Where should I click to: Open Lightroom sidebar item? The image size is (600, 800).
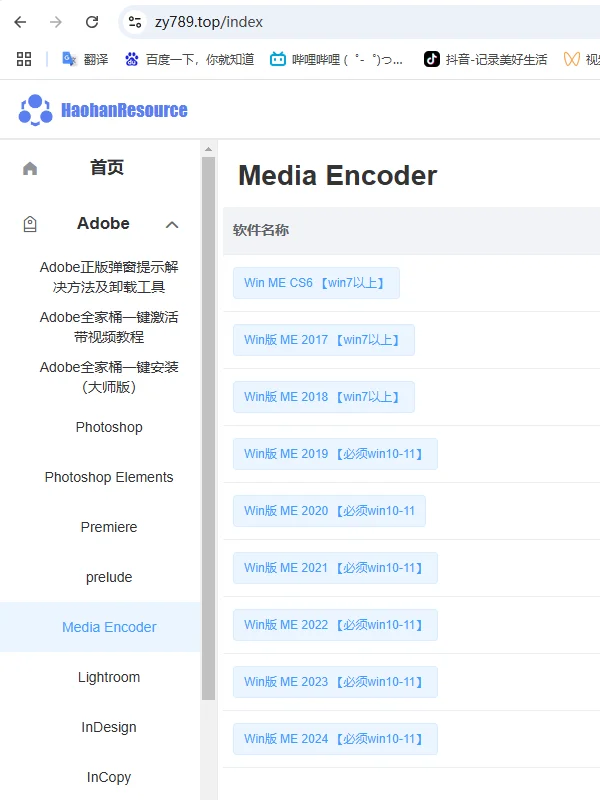[x=109, y=677]
